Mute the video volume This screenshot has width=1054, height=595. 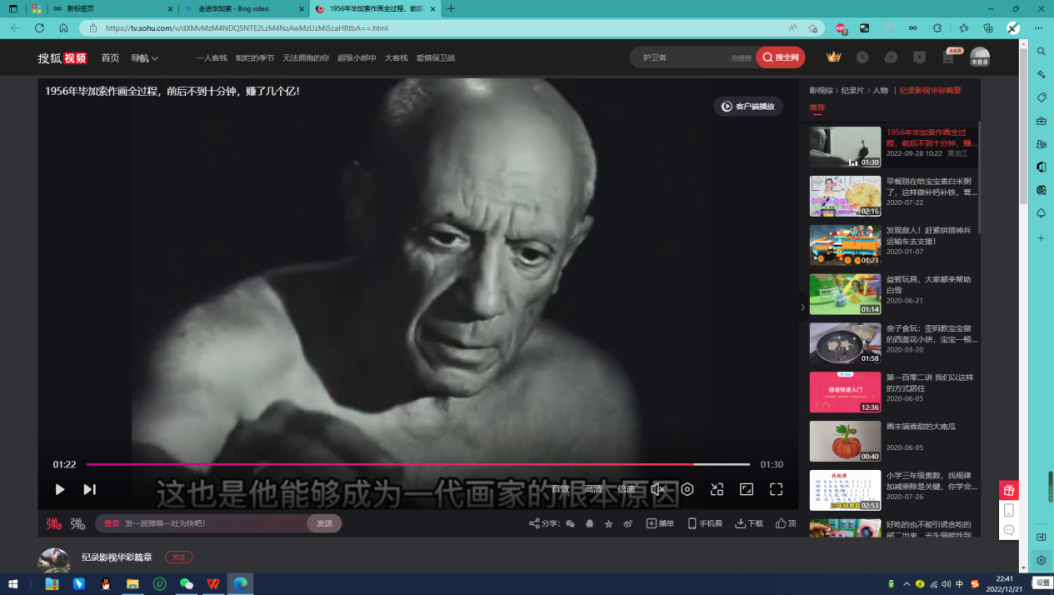(x=657, y=489)
